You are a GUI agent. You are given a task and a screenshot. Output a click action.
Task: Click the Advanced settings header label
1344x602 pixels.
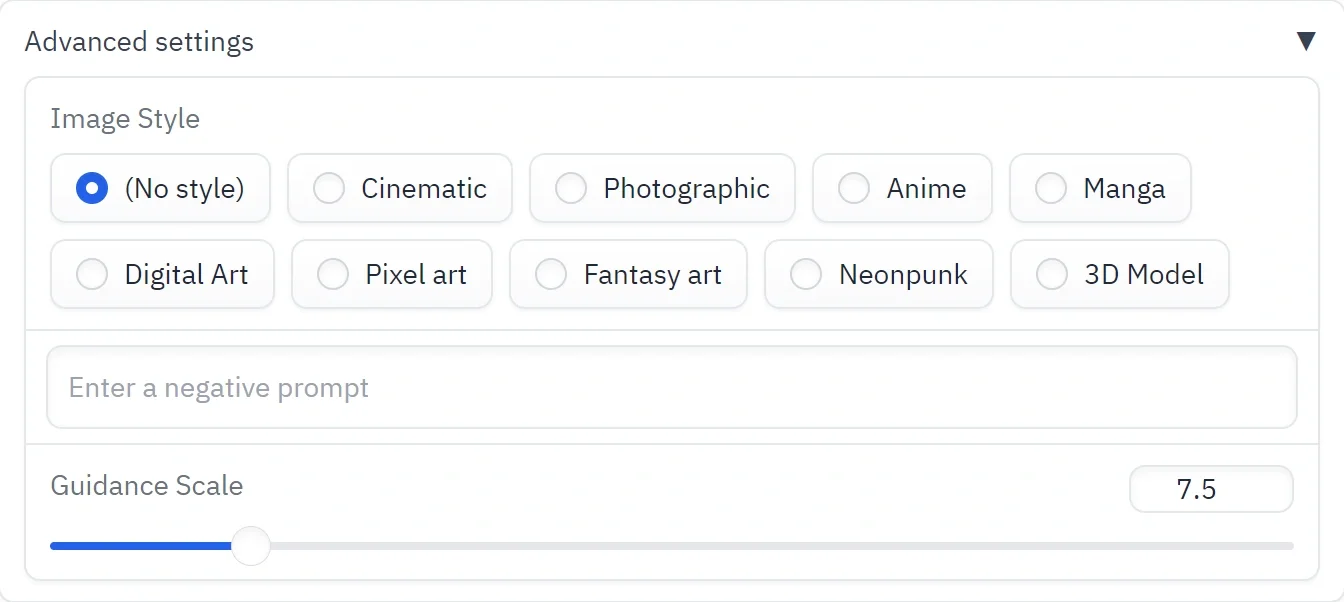[x=139, y=42]
